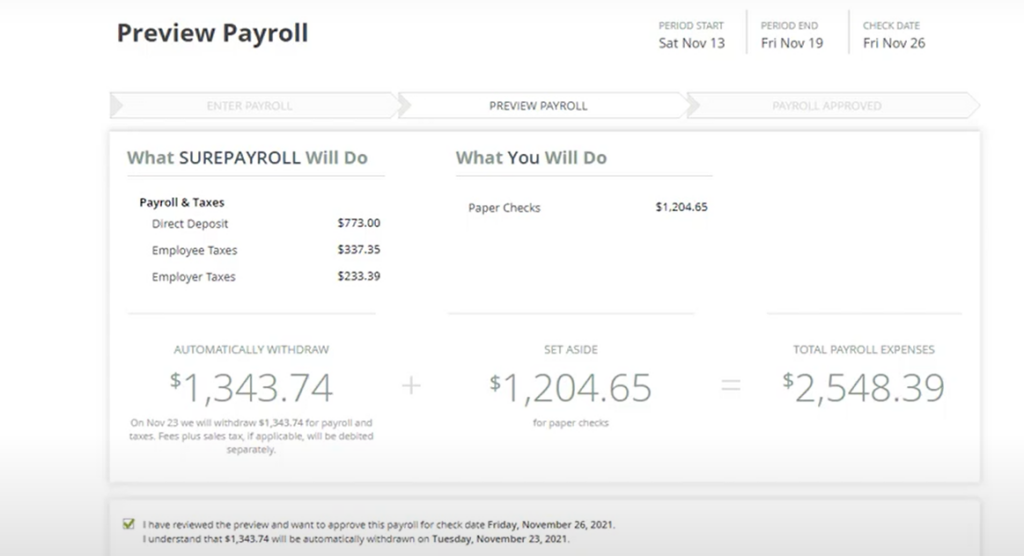Screen dimensions: 1024x556
Task: Click the Automatically Withdraw label
Action: tap(251, 350)
